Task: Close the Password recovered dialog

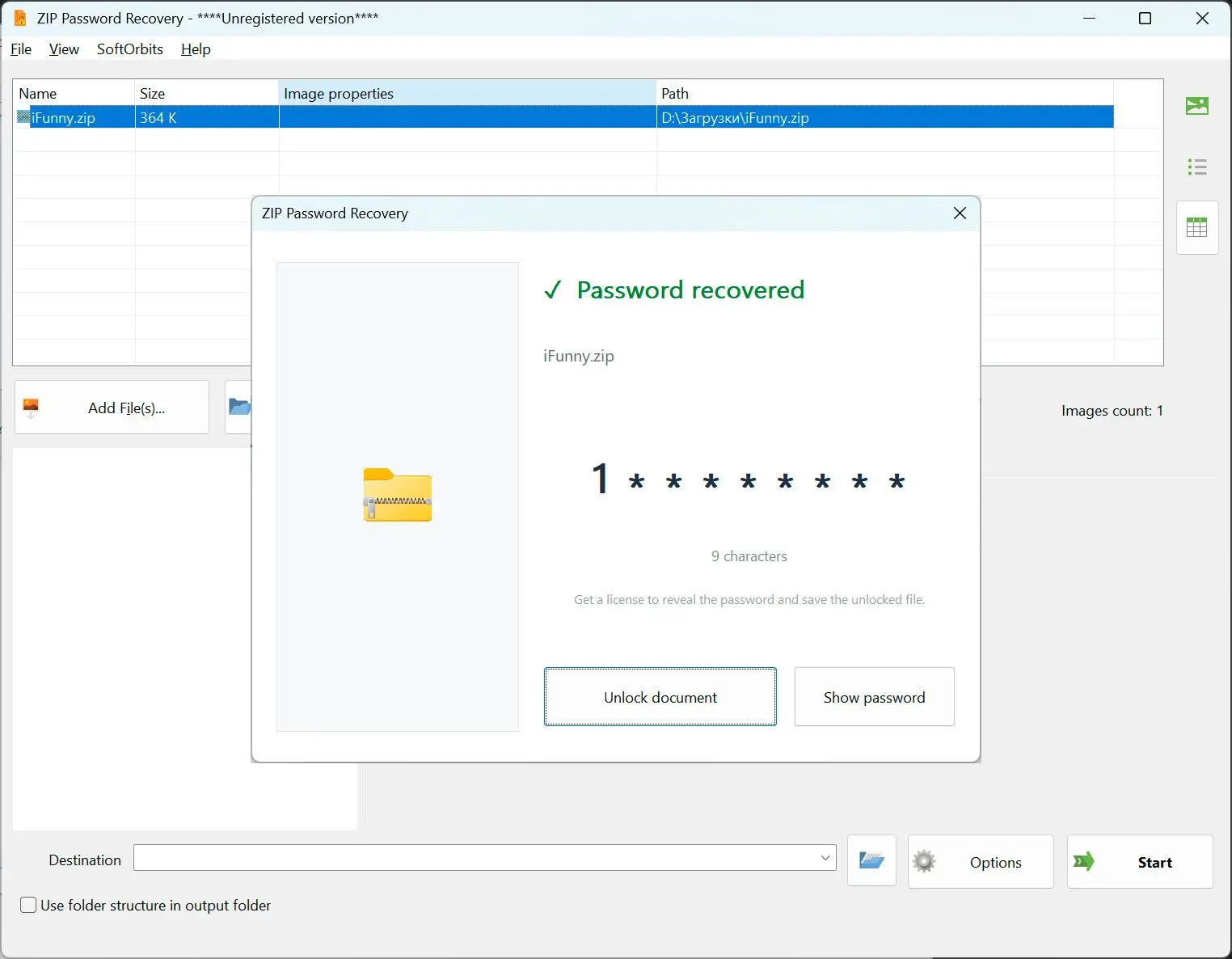Action: 960,213
